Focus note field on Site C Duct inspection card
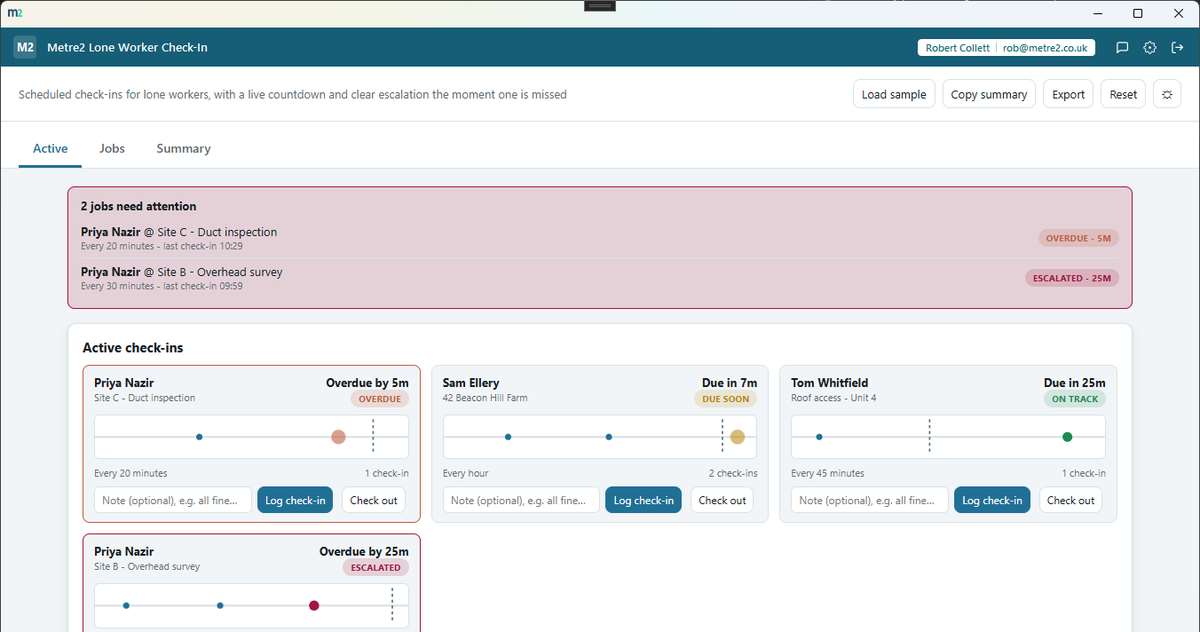Viewport: 1200px width, 632px height. click(173, 500)
